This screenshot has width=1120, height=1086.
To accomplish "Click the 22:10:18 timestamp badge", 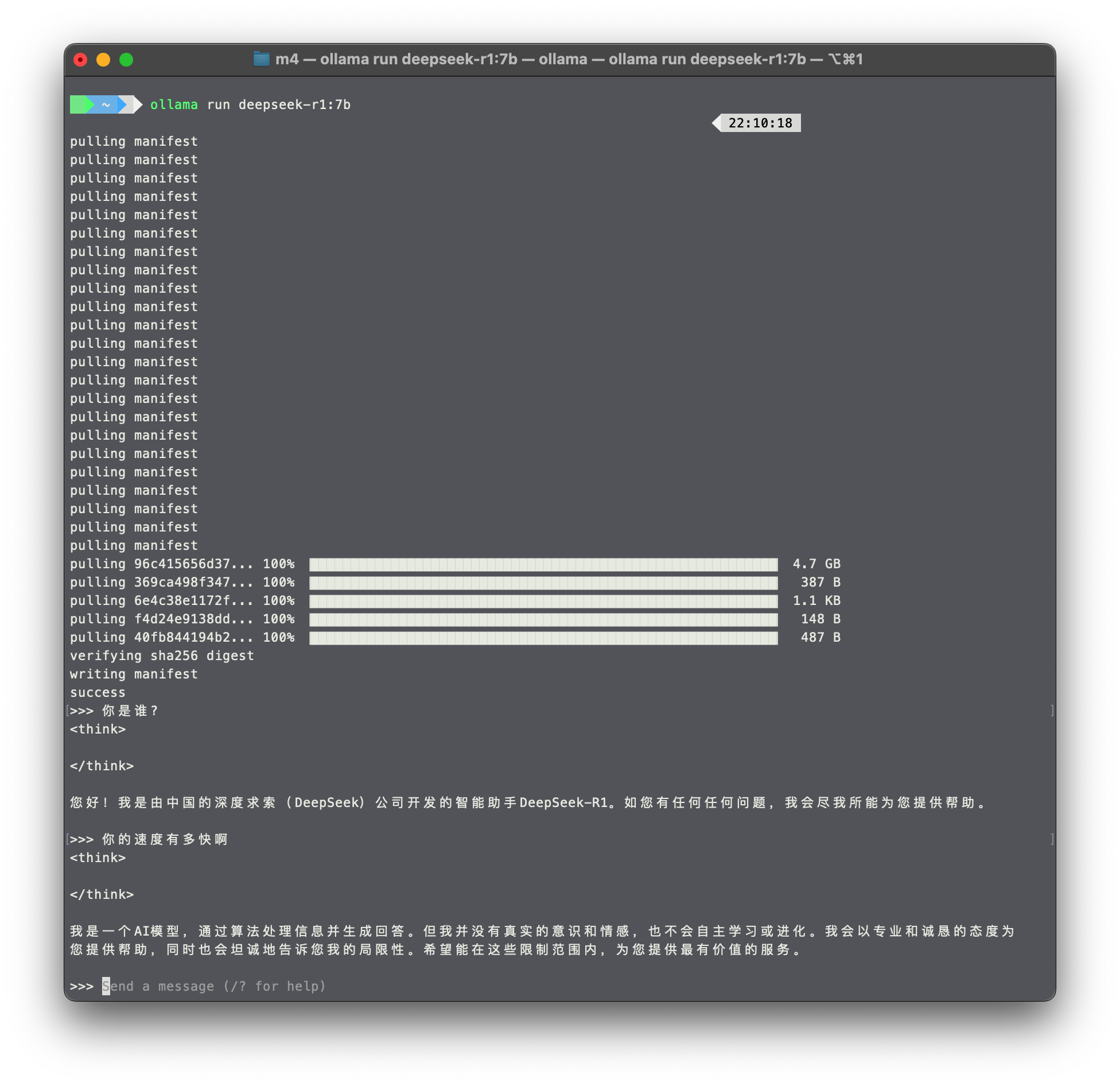I will (759, 123).
